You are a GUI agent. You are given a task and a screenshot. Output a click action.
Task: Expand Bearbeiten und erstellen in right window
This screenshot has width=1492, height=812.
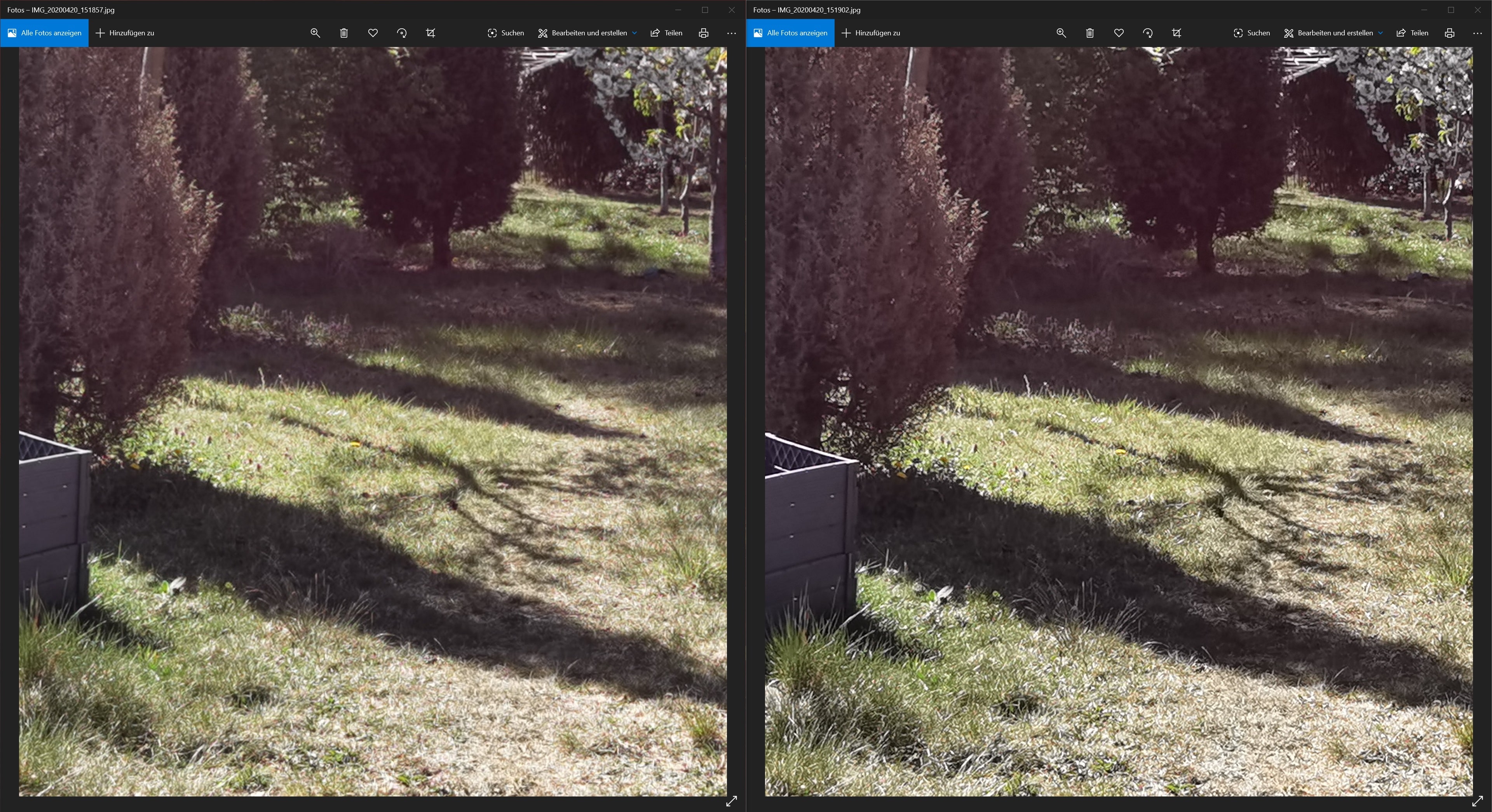[x=1333, y=33]
